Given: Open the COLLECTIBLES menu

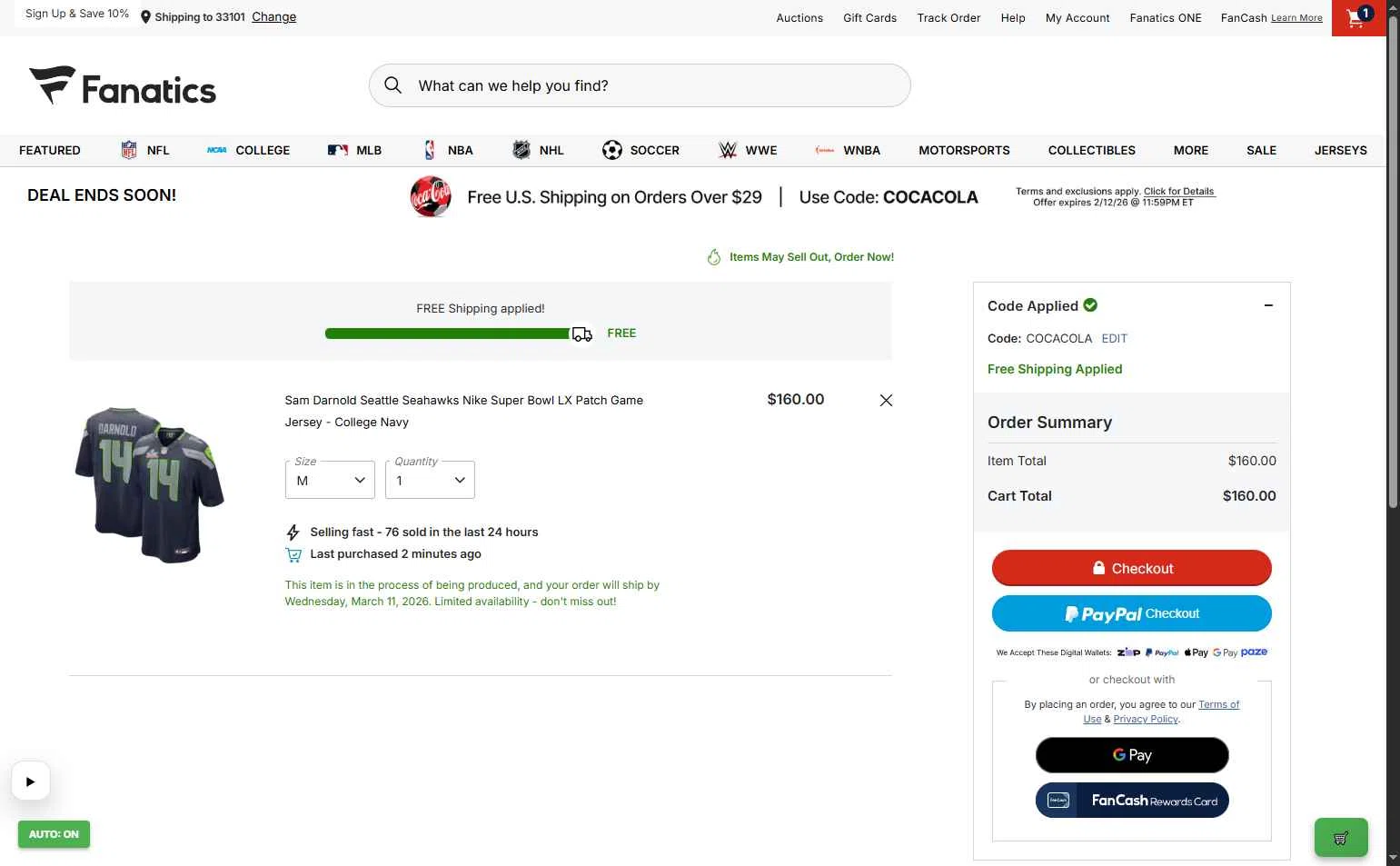Looking at the screenshot, I should tap(1091, 150).
